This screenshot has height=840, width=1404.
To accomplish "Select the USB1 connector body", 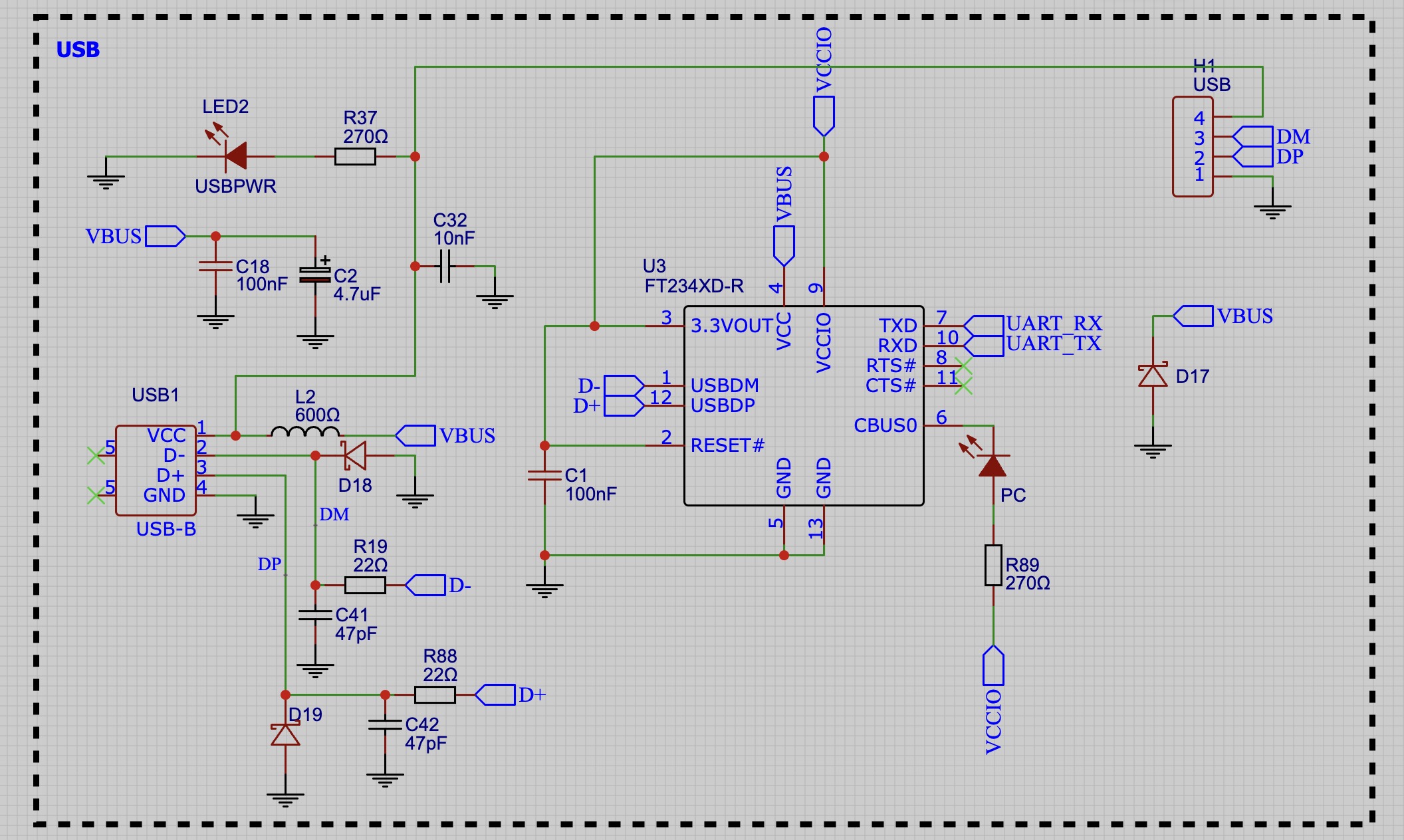I will click(x=156, y=471).
